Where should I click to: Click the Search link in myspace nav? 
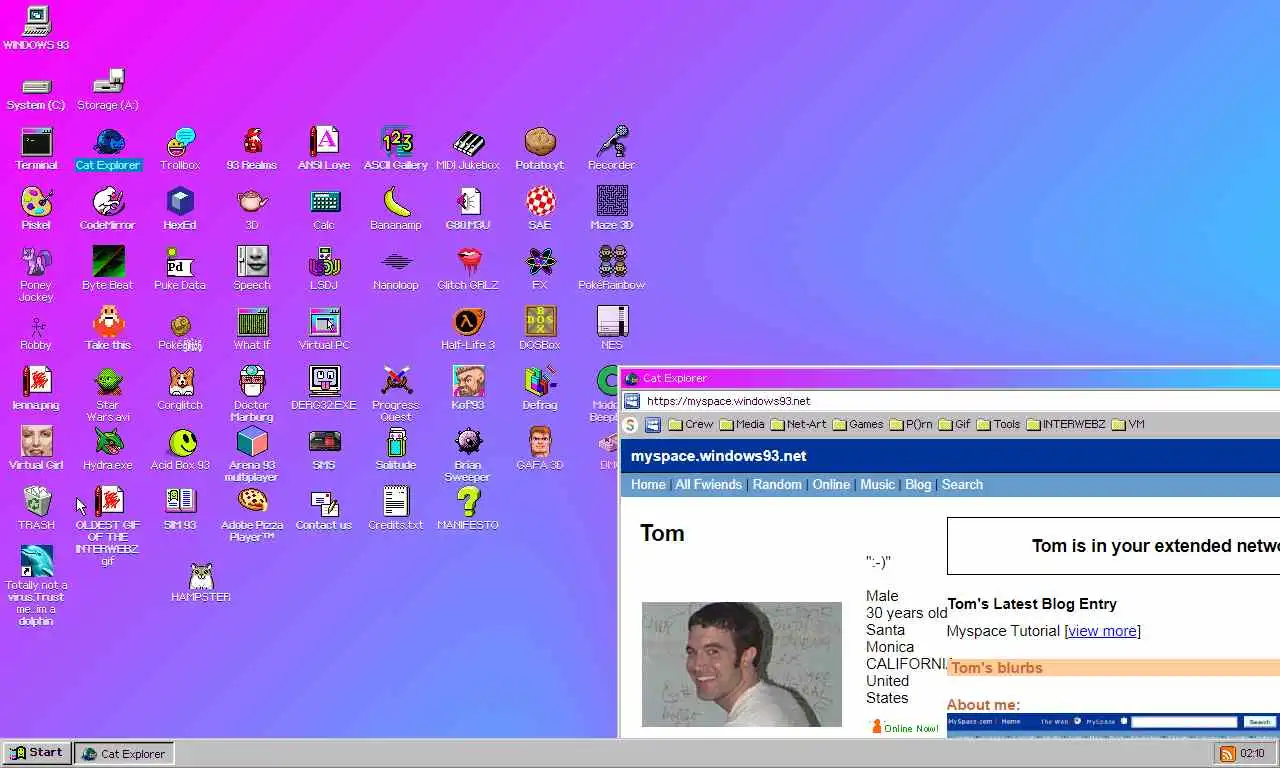tap(962, 484)
